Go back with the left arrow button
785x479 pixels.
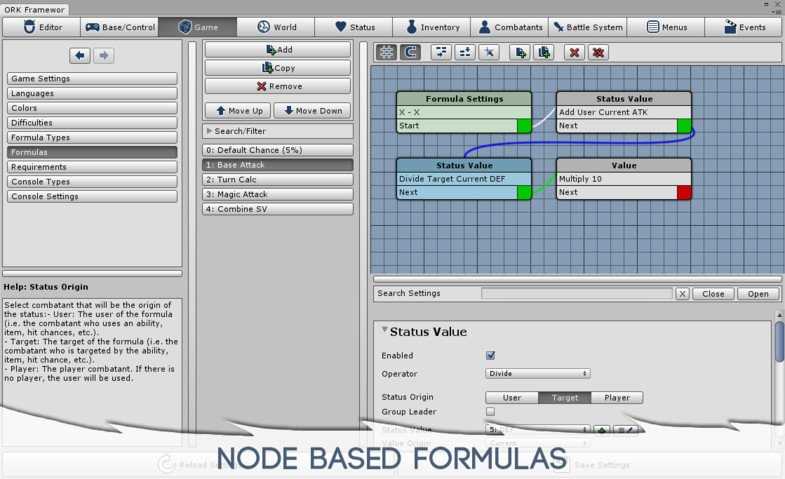(80, 55)
